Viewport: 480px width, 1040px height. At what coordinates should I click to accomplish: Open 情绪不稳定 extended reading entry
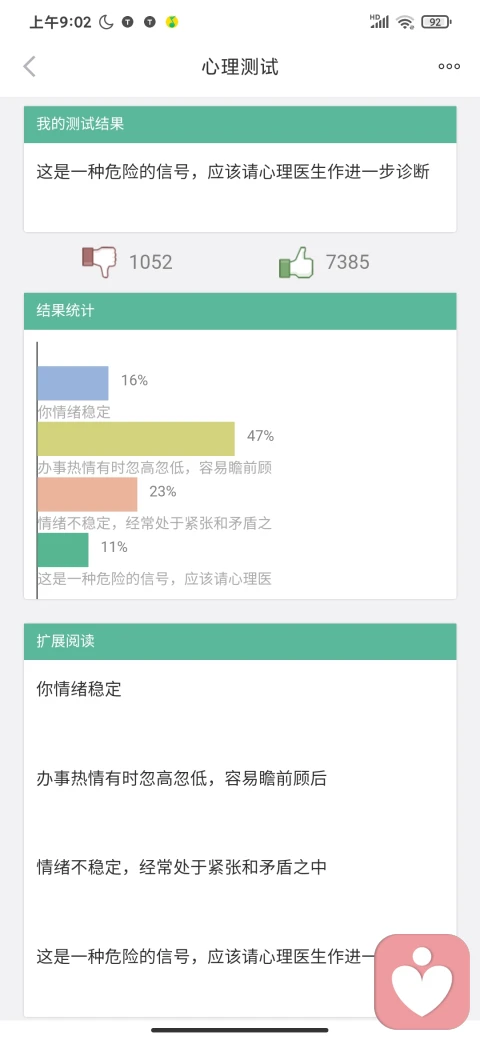(x=181, y=868)
